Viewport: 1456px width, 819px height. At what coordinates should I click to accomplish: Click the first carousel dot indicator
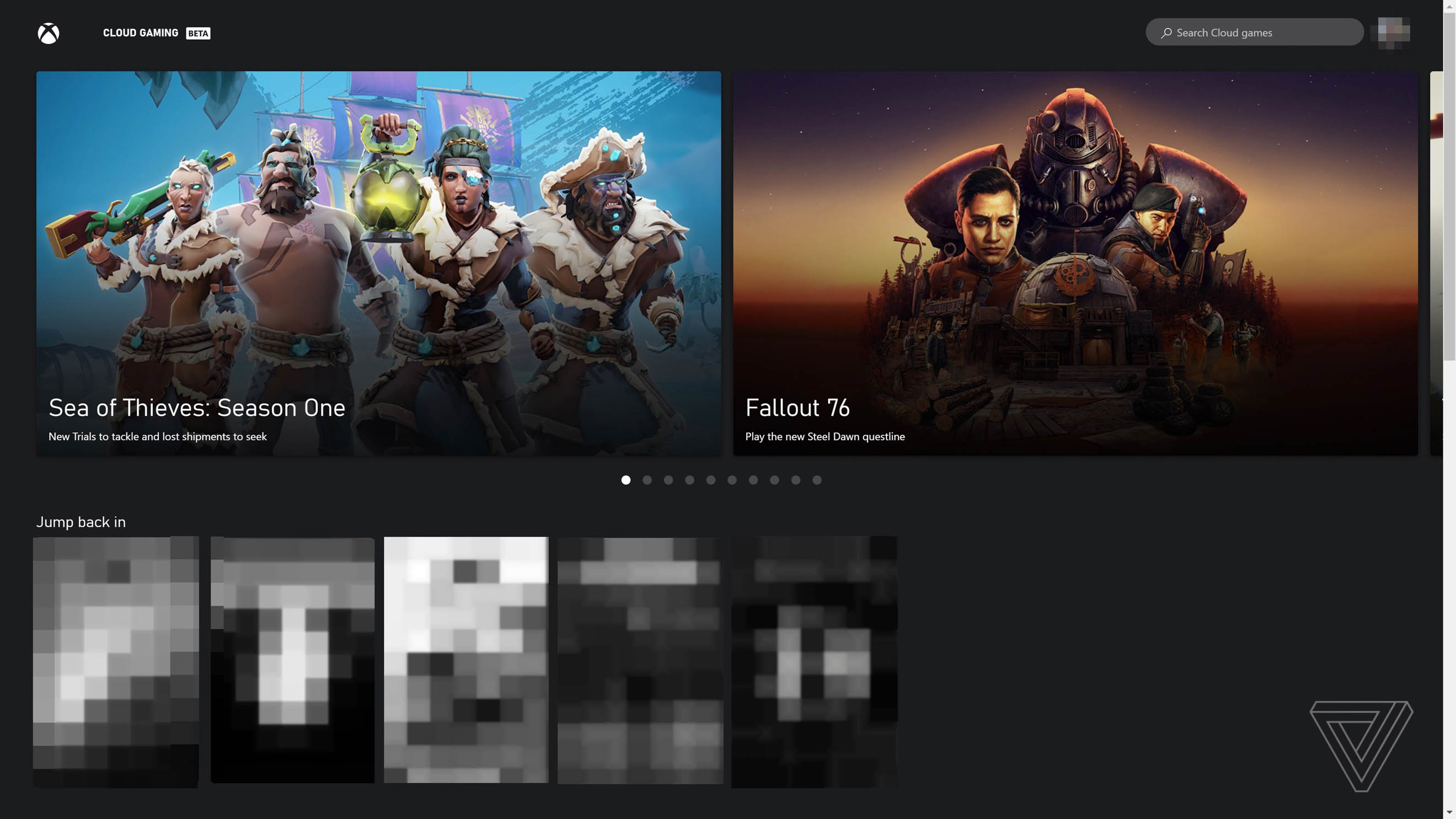[625, 480]
